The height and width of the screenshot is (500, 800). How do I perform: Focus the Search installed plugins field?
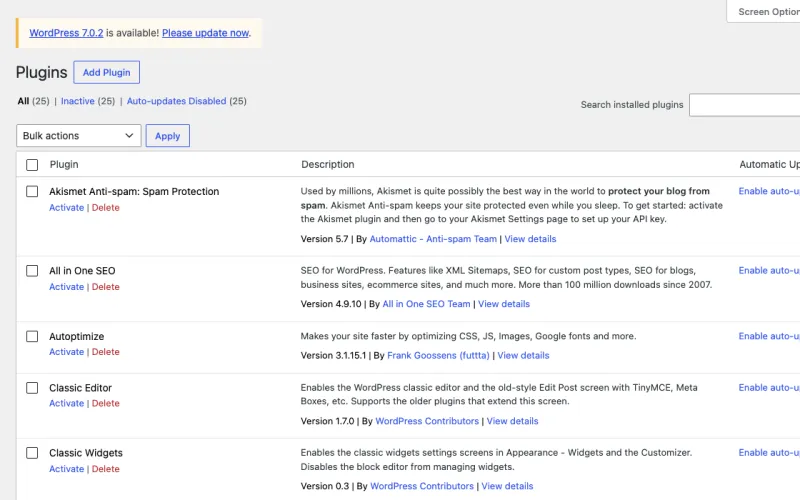click(x=745, y=105)
